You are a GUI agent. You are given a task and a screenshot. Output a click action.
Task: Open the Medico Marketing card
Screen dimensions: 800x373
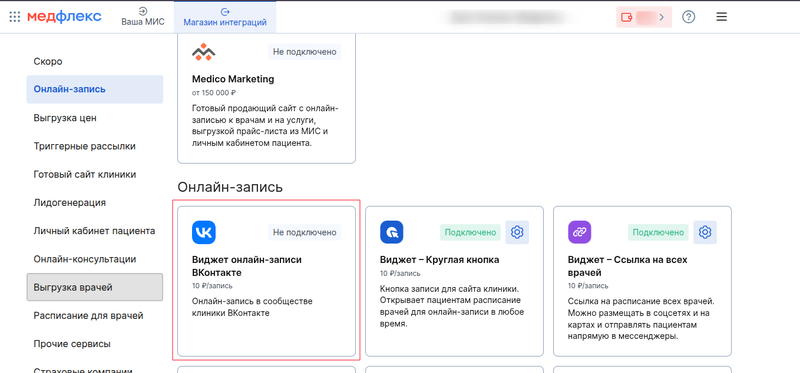266,99
